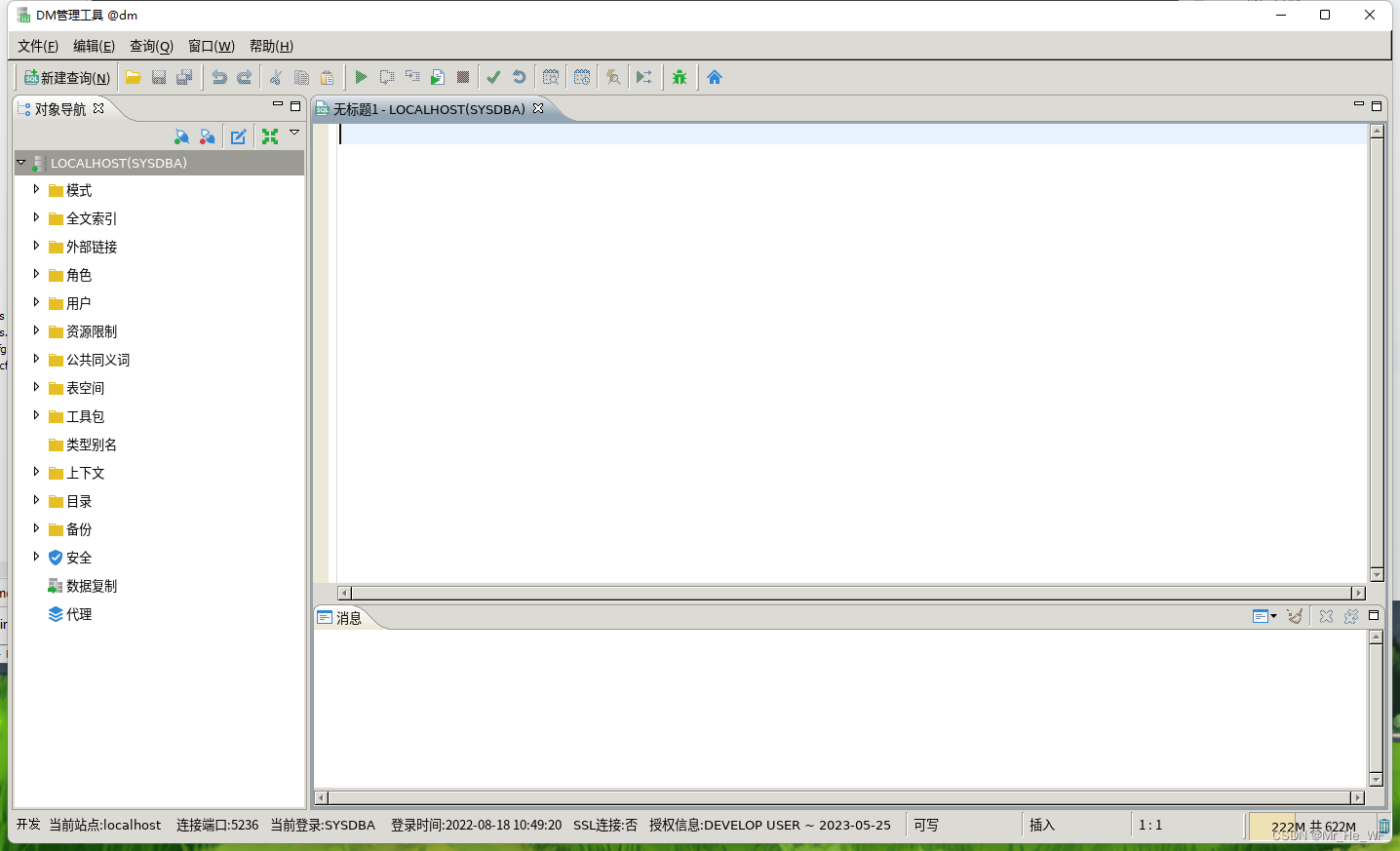Open the 编辑(E) menu
1400x851 pixels.
pos(94,46)
